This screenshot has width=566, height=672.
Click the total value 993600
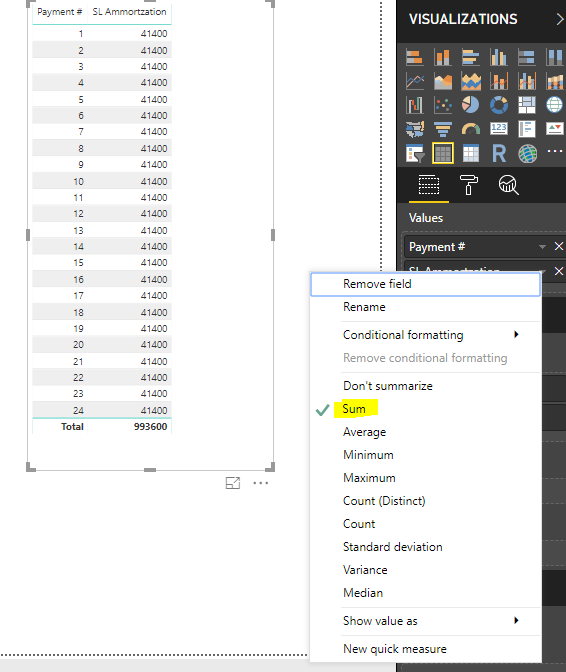tap(150, 427)
